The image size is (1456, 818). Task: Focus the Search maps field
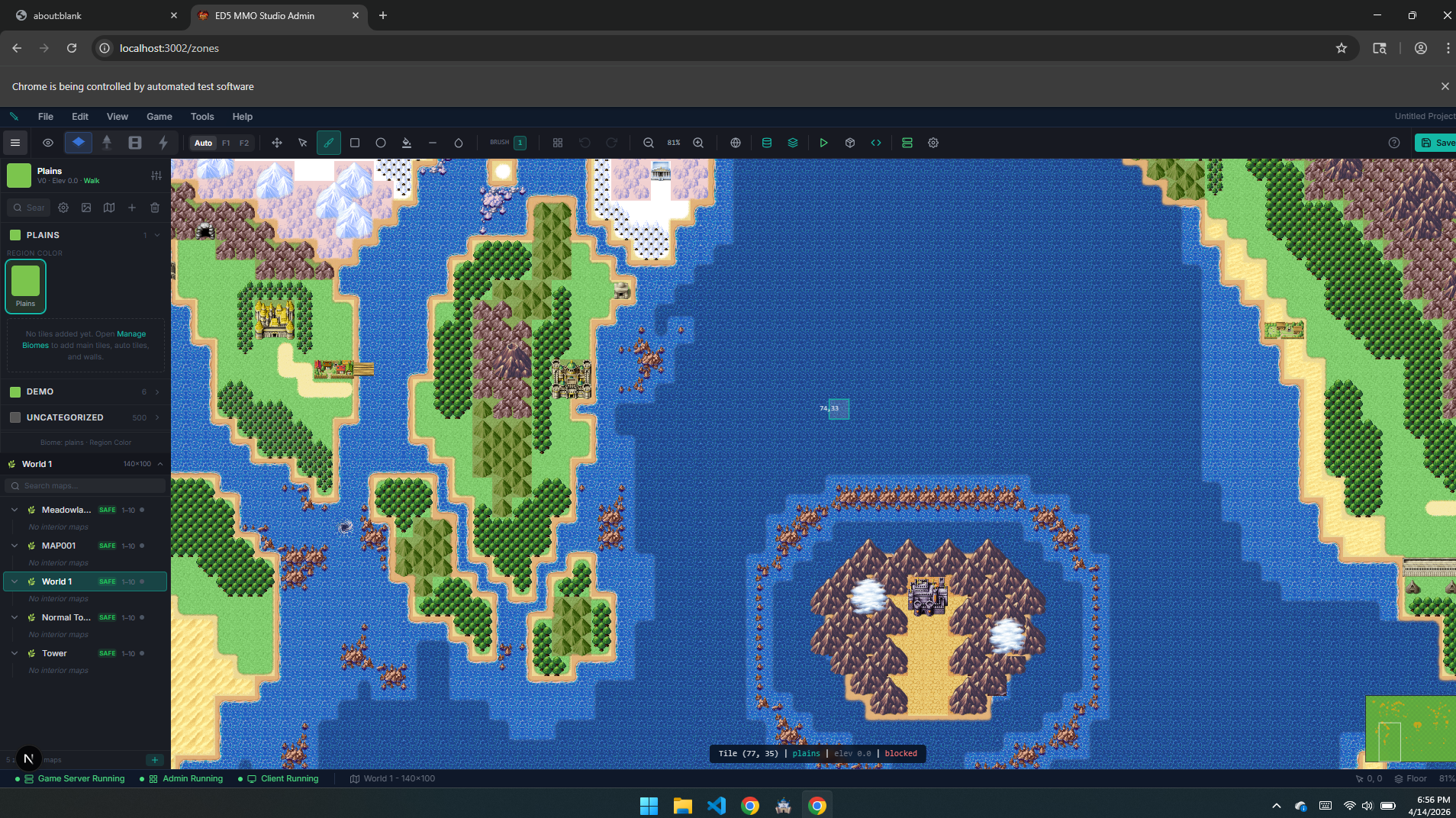tap(85, 486)
